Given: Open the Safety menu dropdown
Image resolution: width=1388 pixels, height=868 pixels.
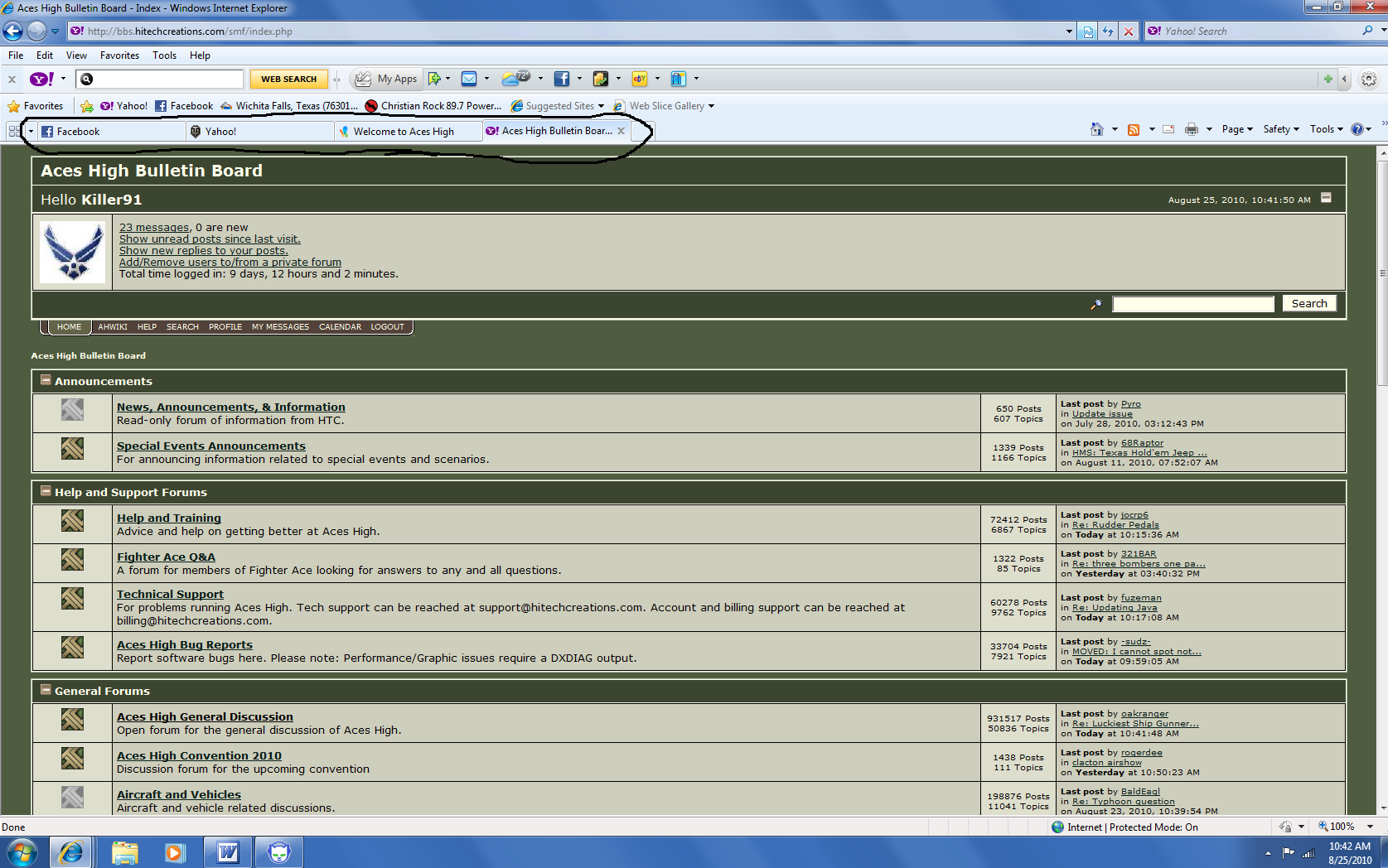Looking at the screenshot, I should click(1281, 129).
